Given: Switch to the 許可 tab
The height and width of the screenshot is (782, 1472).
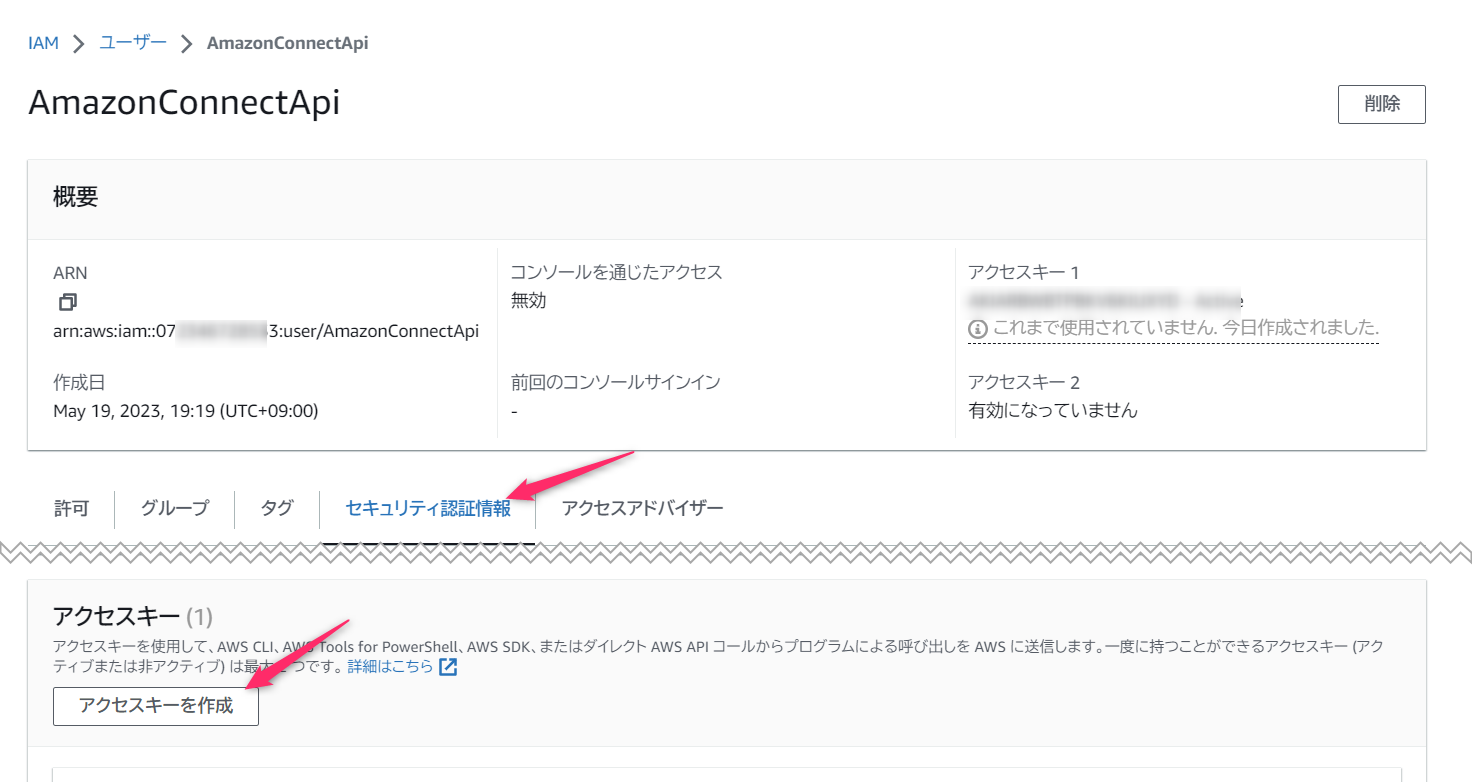Looking at the screenshot, I should [71, 508].
